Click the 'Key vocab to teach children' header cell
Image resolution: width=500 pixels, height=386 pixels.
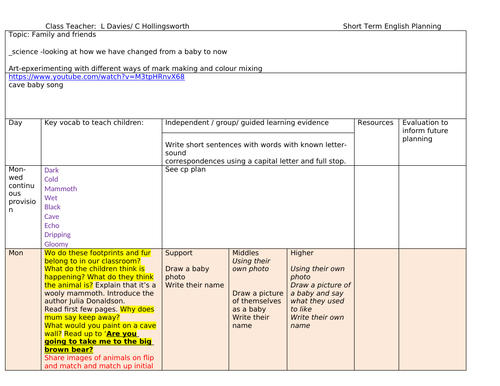click(94, 123)
